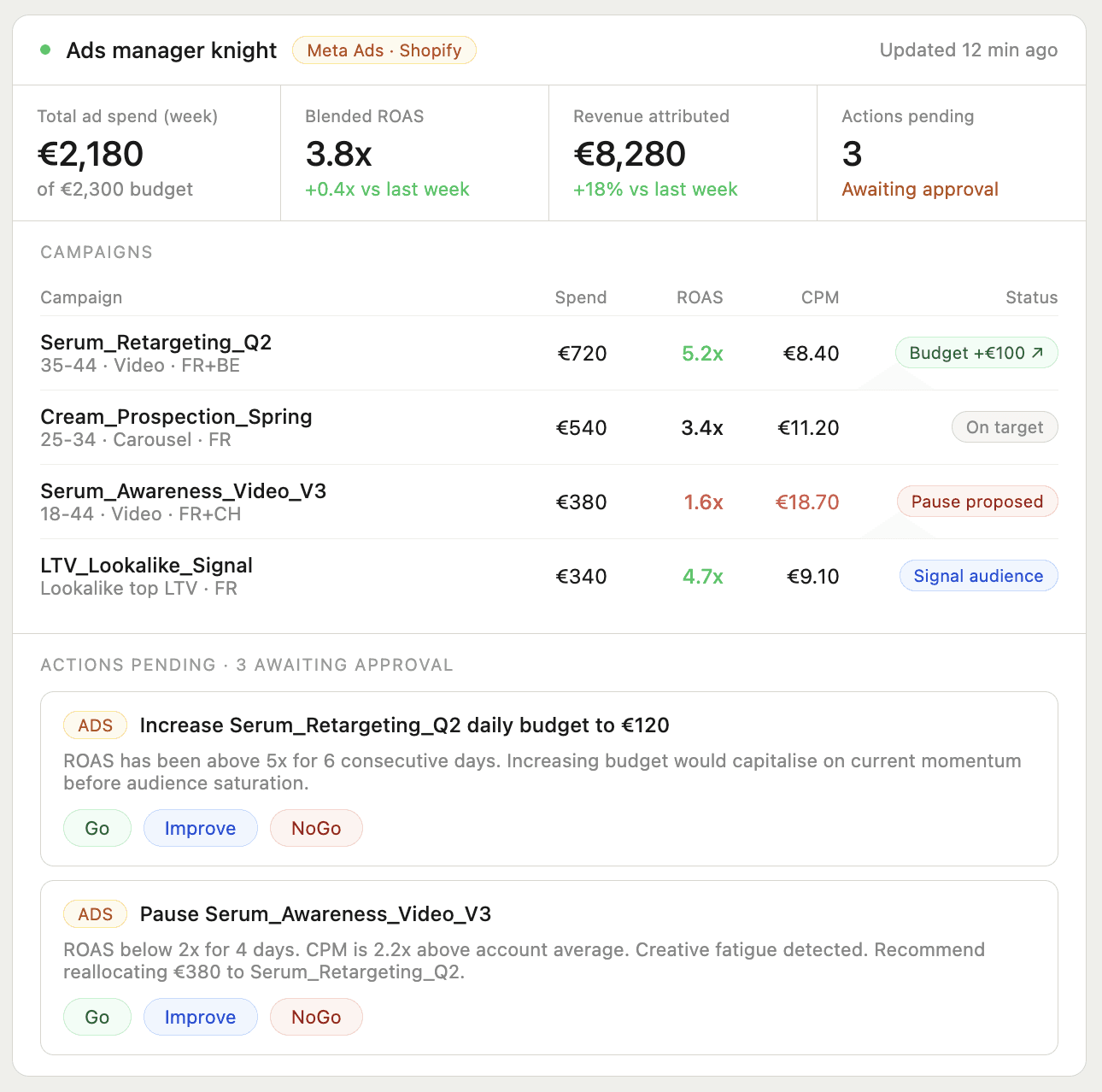1102x1092 pixels.
Task: Click Improve on the budget increase action
Action: tap(200, 828)
